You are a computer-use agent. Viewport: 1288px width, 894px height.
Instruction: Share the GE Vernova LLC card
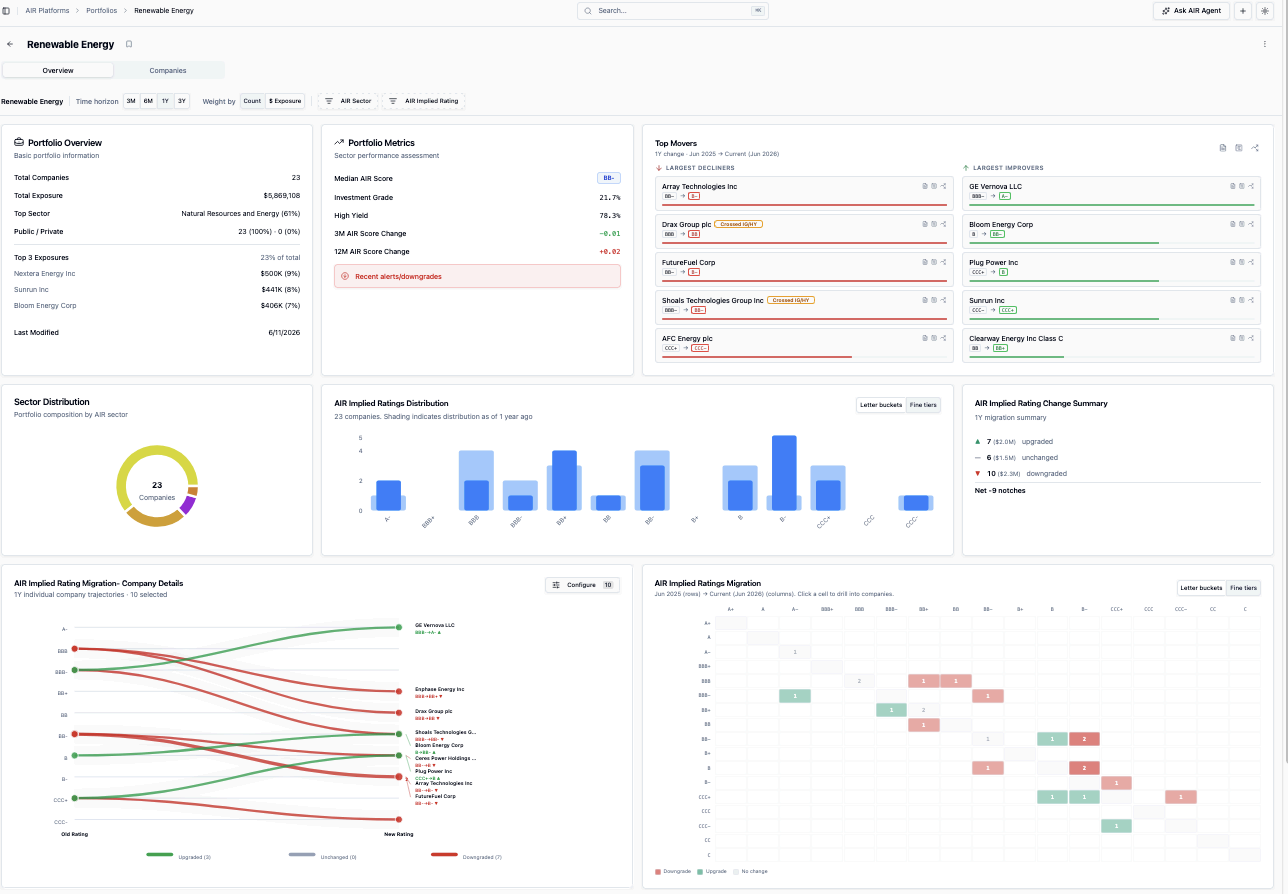tap(1251, 186)
